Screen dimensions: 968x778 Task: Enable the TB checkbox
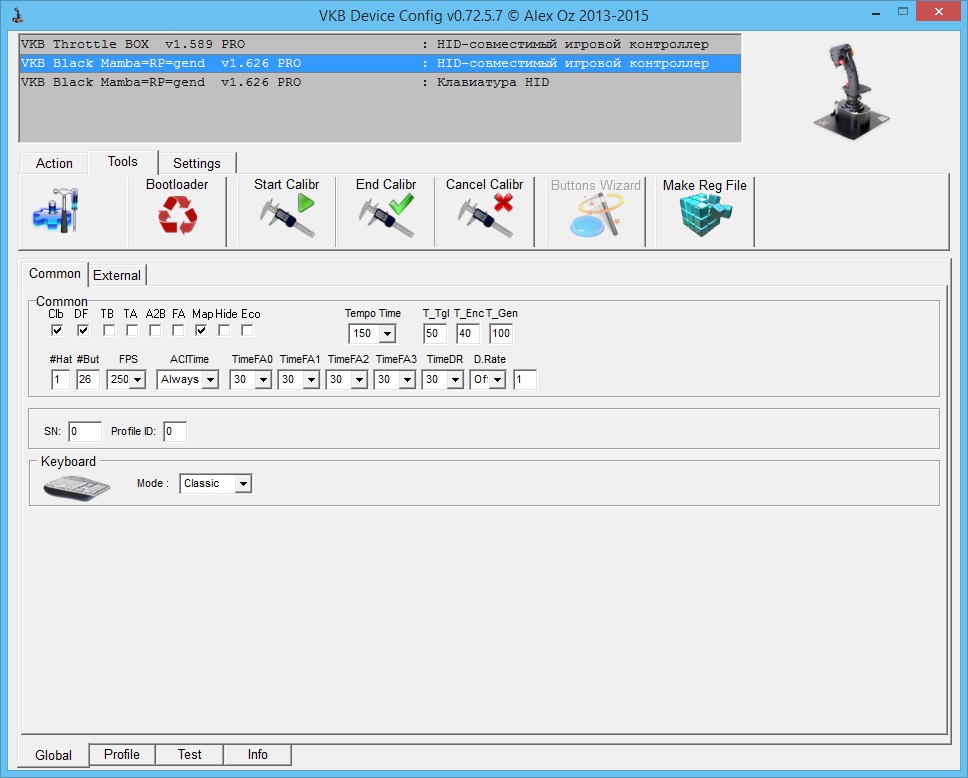pyautogui.click(x=109, y=330)
